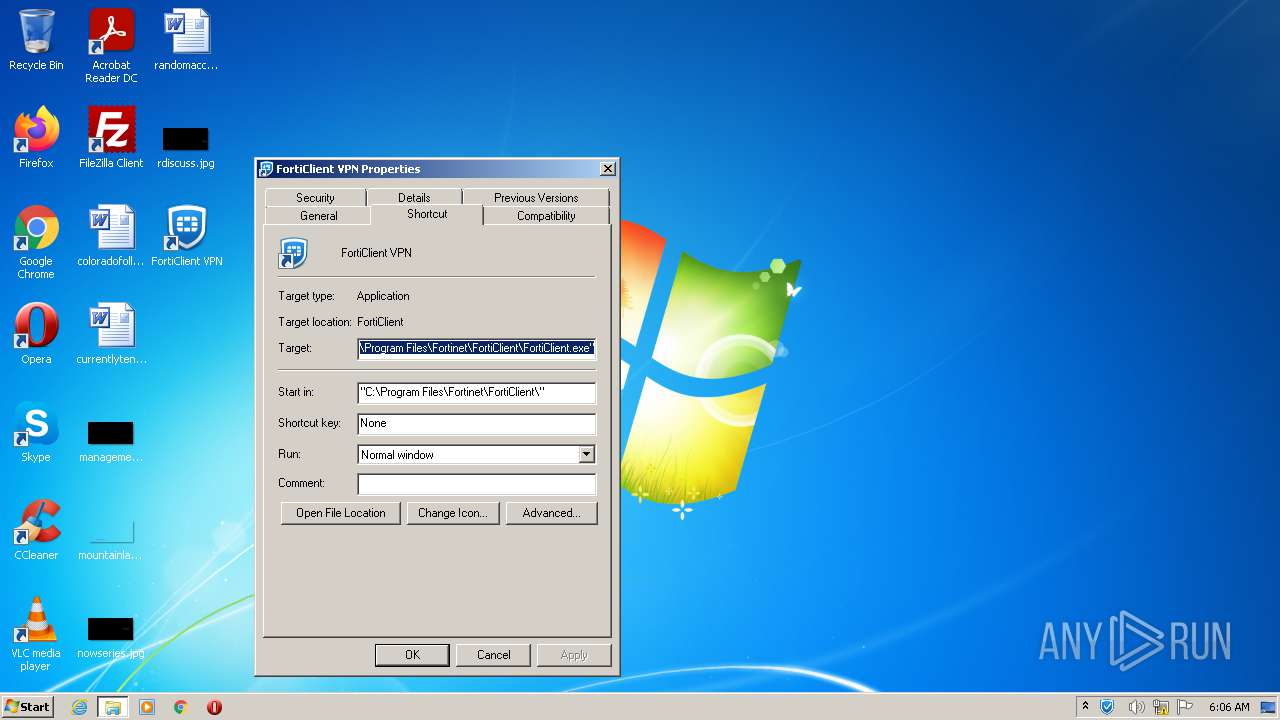Switch to Previous Versions tab
The width and height of the screenshot is (1280, 720).
pos(536,197)
